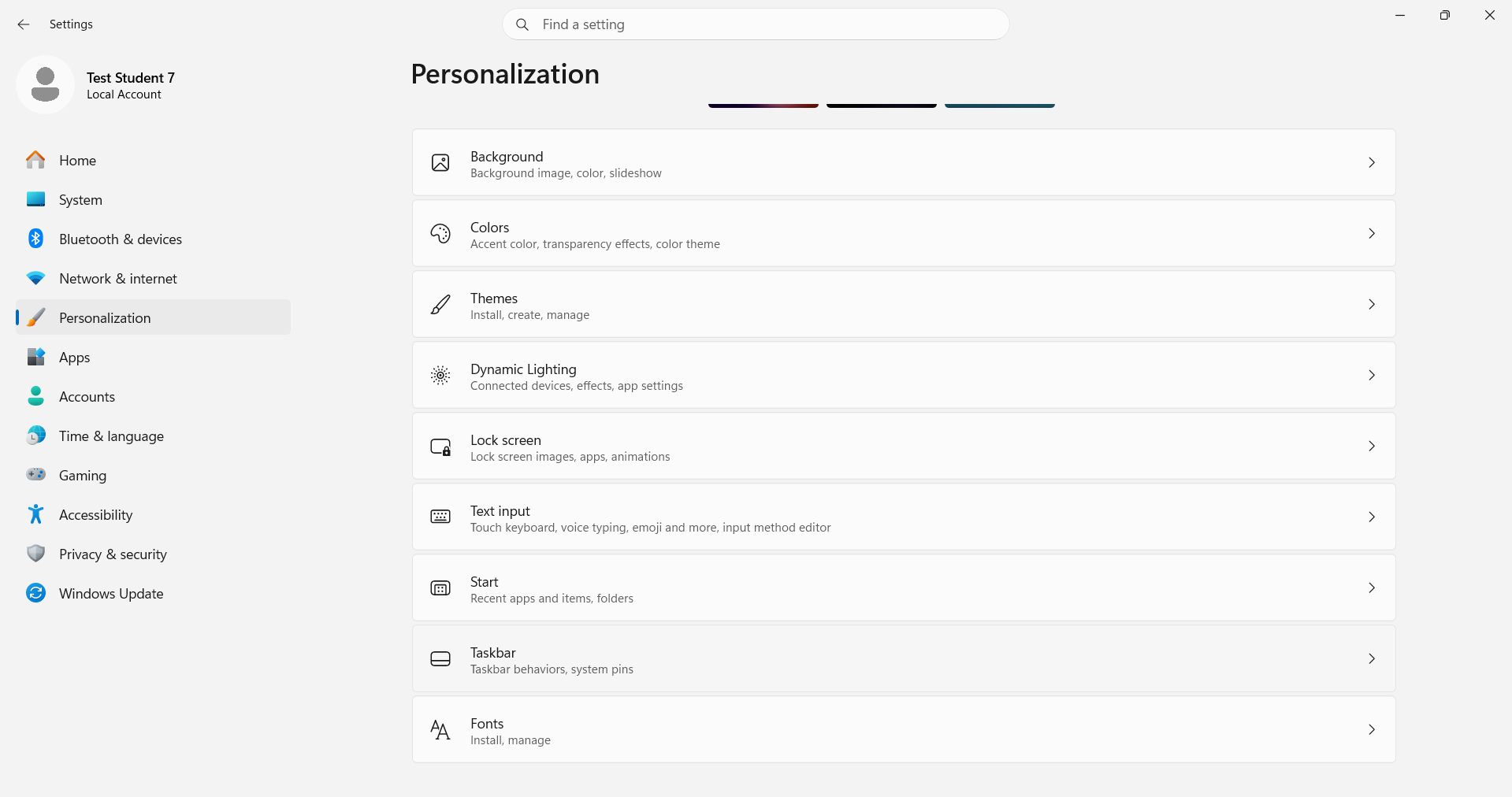Expand the Taskbar settings chevron

click(x=1372, y=659)
